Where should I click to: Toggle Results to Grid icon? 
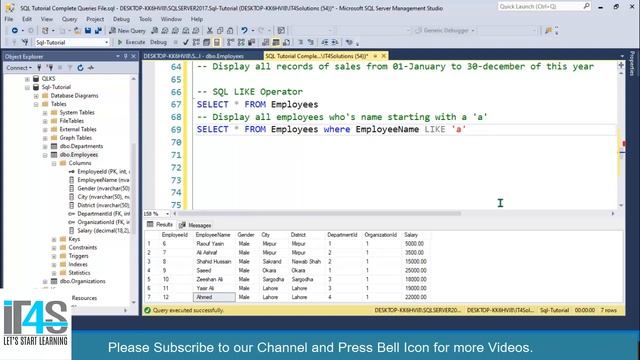(276, 42)
